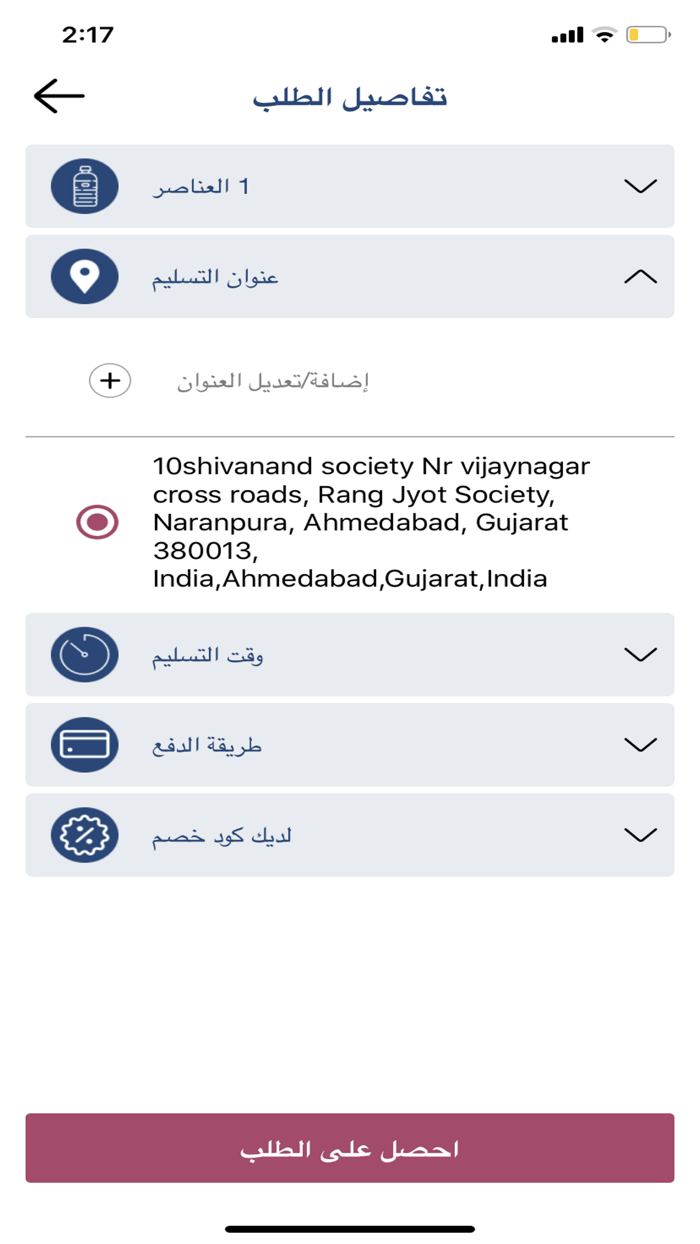Tap the water bottle items icon
Screen dimensions: 700x1244
(x=85, y=186)
